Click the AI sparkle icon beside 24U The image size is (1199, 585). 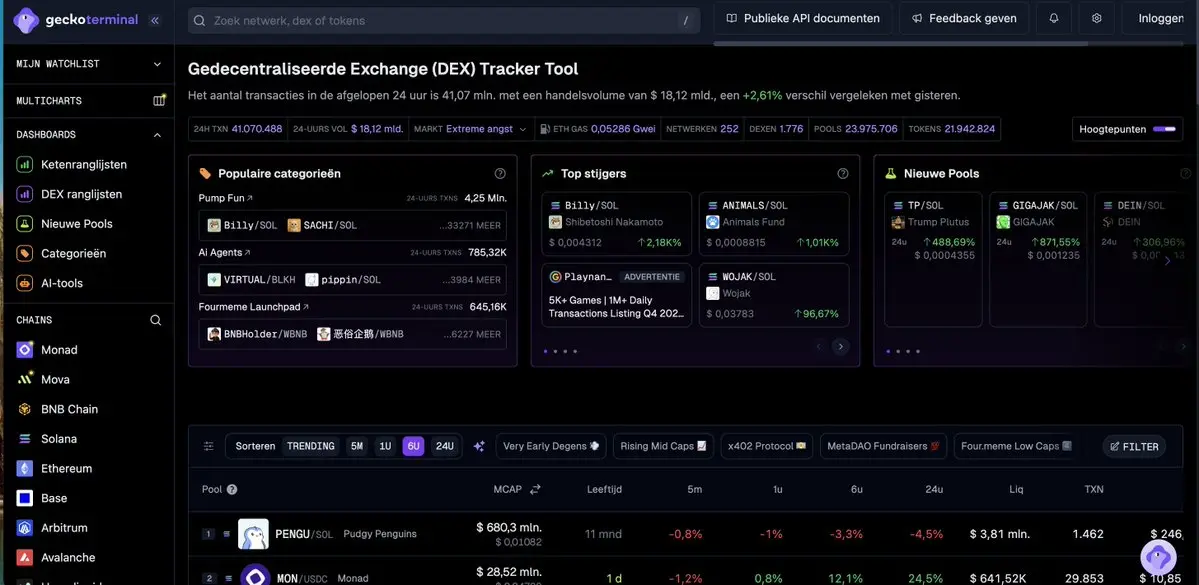[x=479, y=446]
